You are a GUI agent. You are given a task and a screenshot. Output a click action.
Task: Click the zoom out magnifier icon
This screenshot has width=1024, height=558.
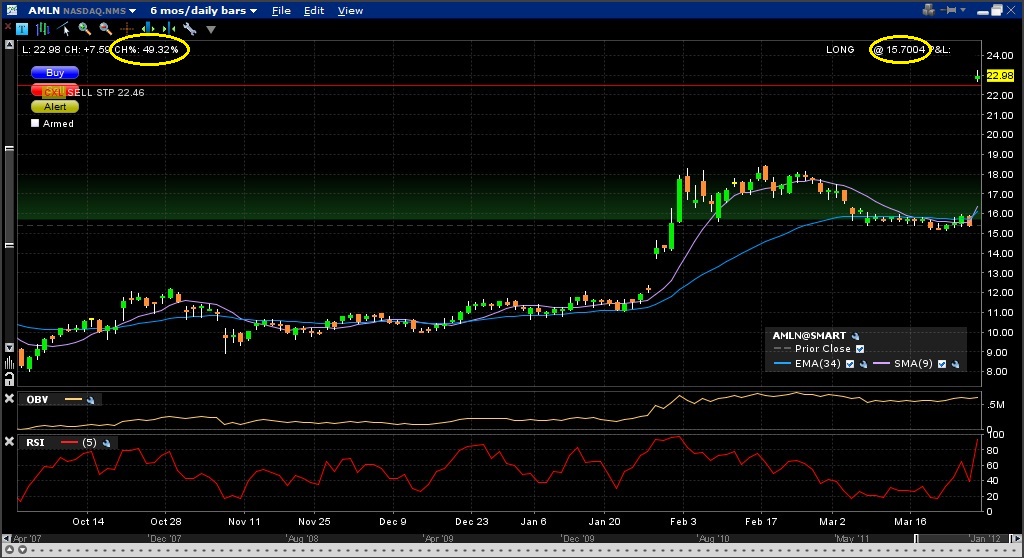coord(105,29)
